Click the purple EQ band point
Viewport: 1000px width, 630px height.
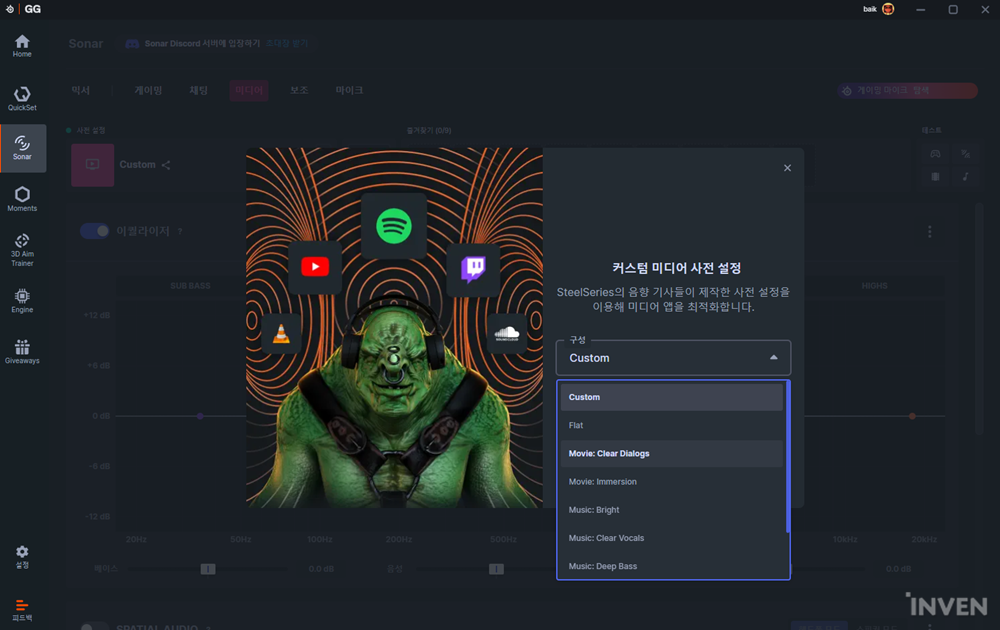click(x=200, y=416)
